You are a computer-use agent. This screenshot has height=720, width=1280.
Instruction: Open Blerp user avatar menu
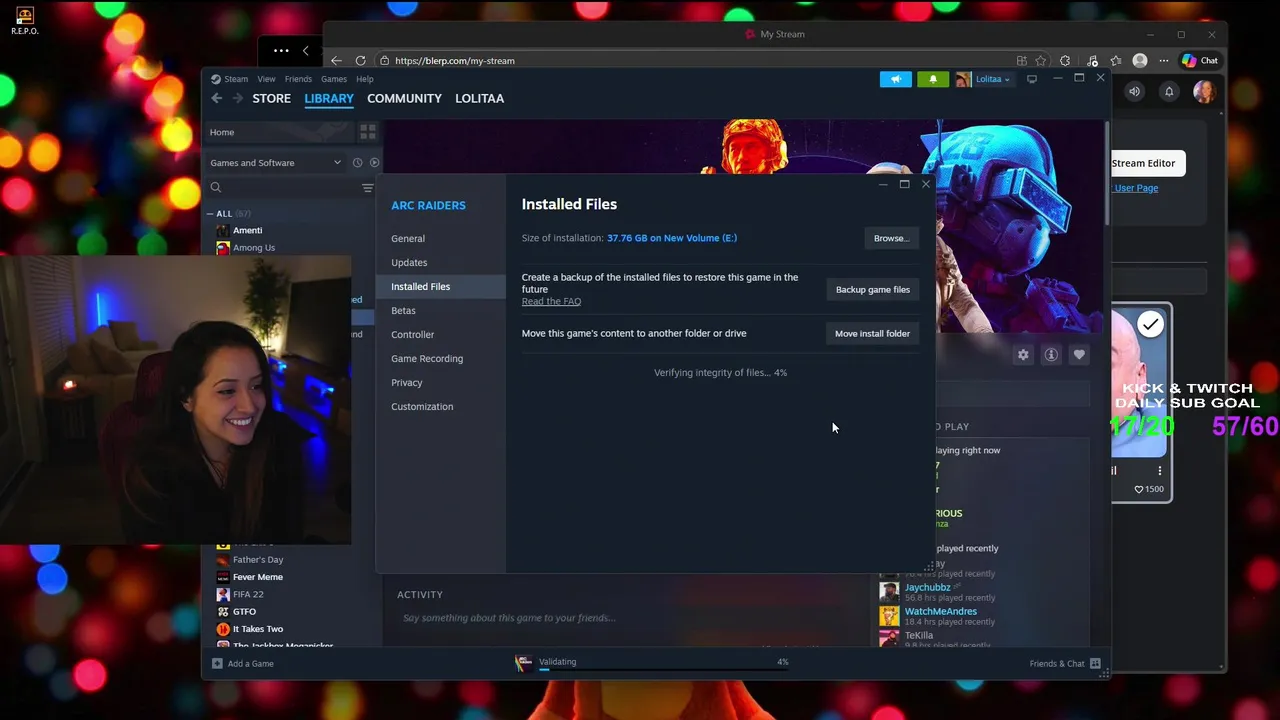click(x=1204, y=92)
